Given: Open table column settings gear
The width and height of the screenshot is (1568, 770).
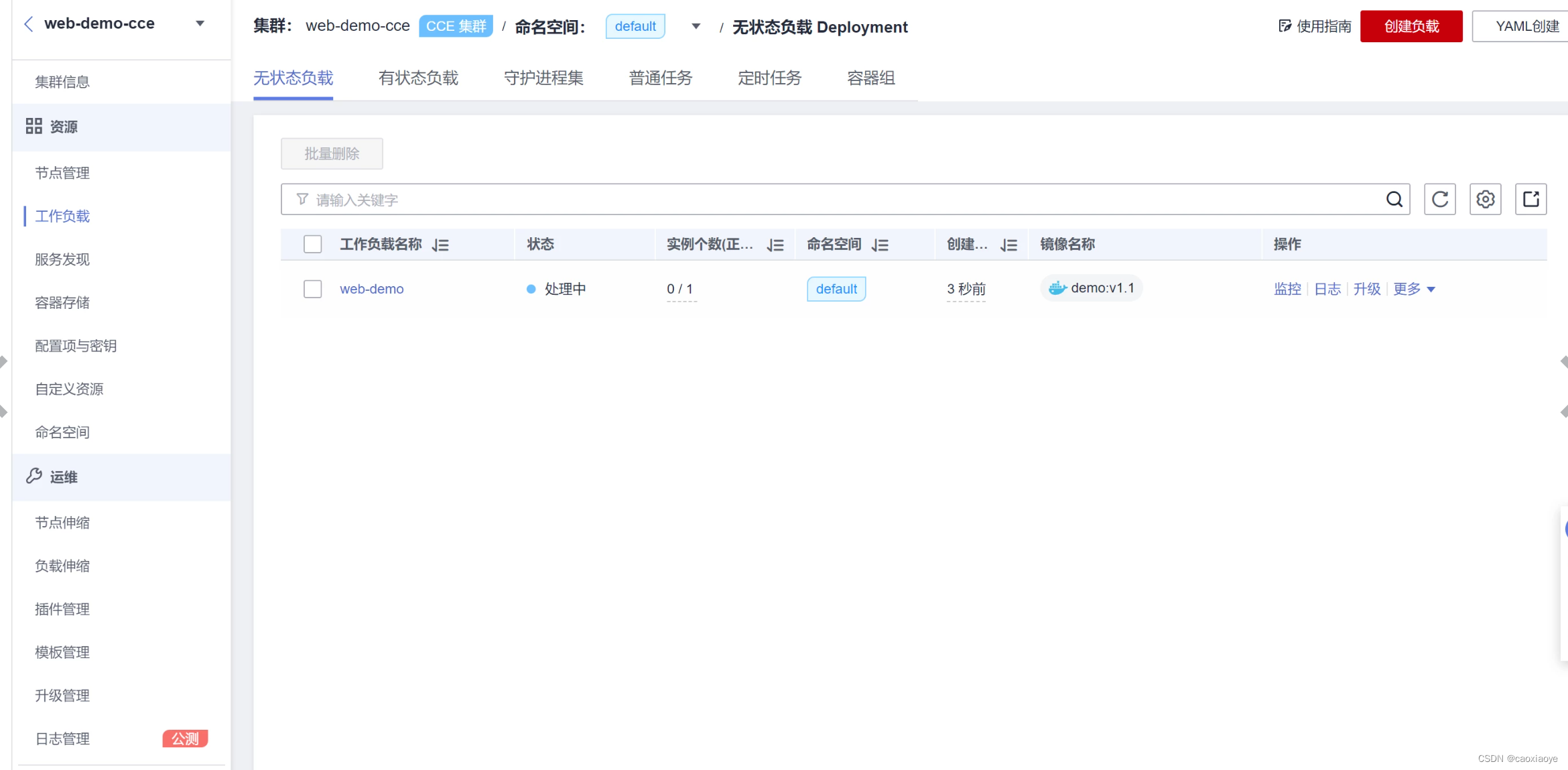Looking at the screenshot, I should click(x=1485, y=199).
